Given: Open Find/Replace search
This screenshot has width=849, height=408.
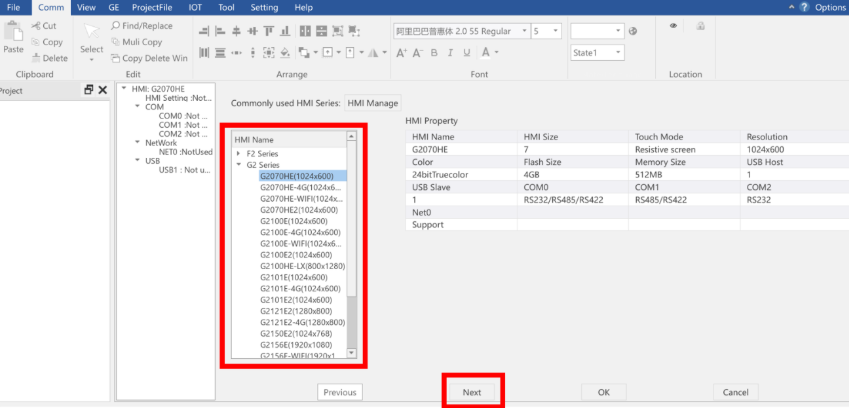Looking at the screenshot, I should [x=142, y=26].
